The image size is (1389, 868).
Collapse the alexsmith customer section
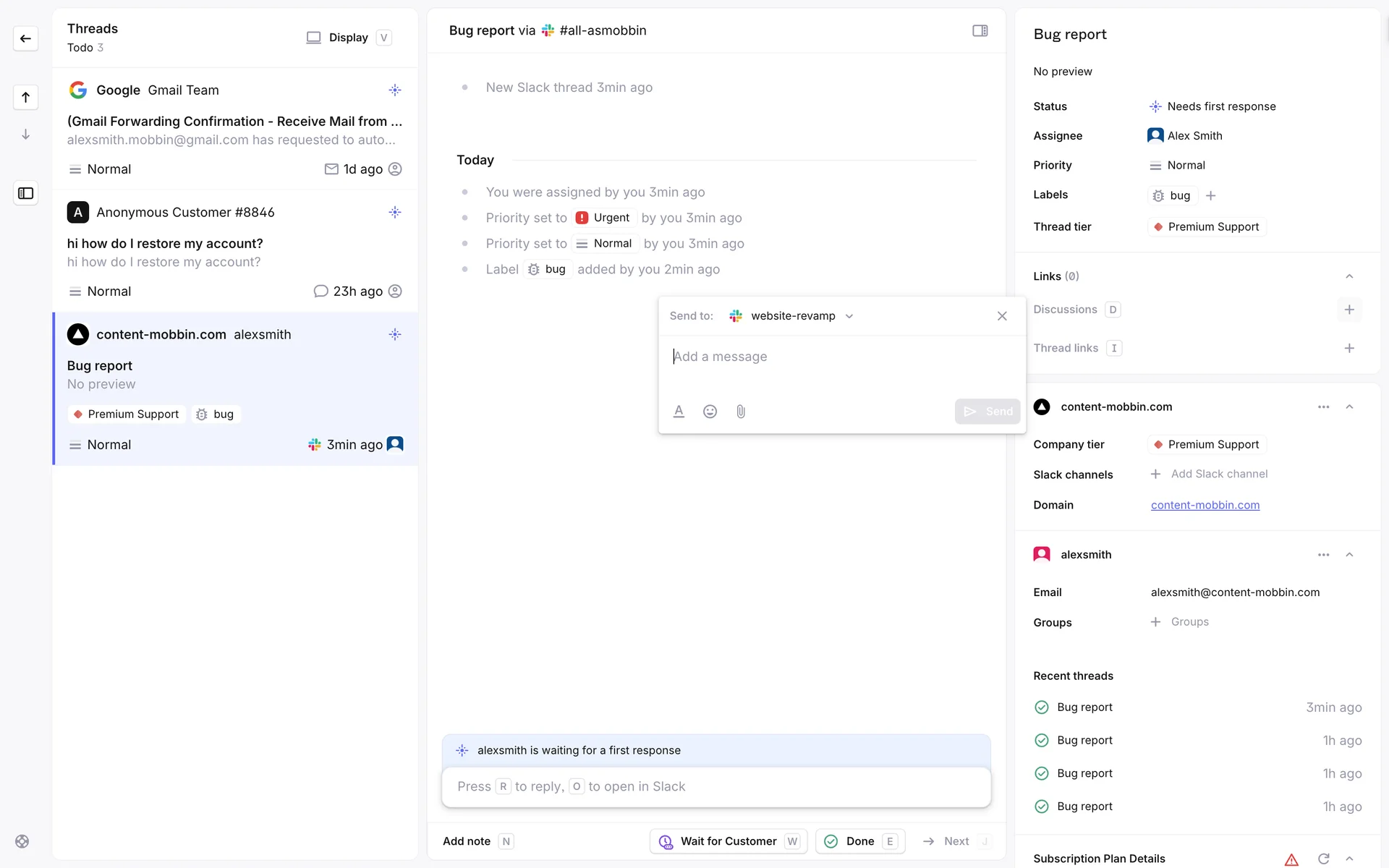(x=1349, y=555)
